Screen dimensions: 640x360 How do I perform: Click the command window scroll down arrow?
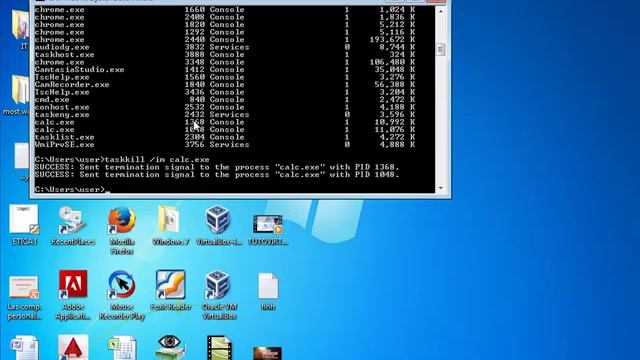coord(440,188)
